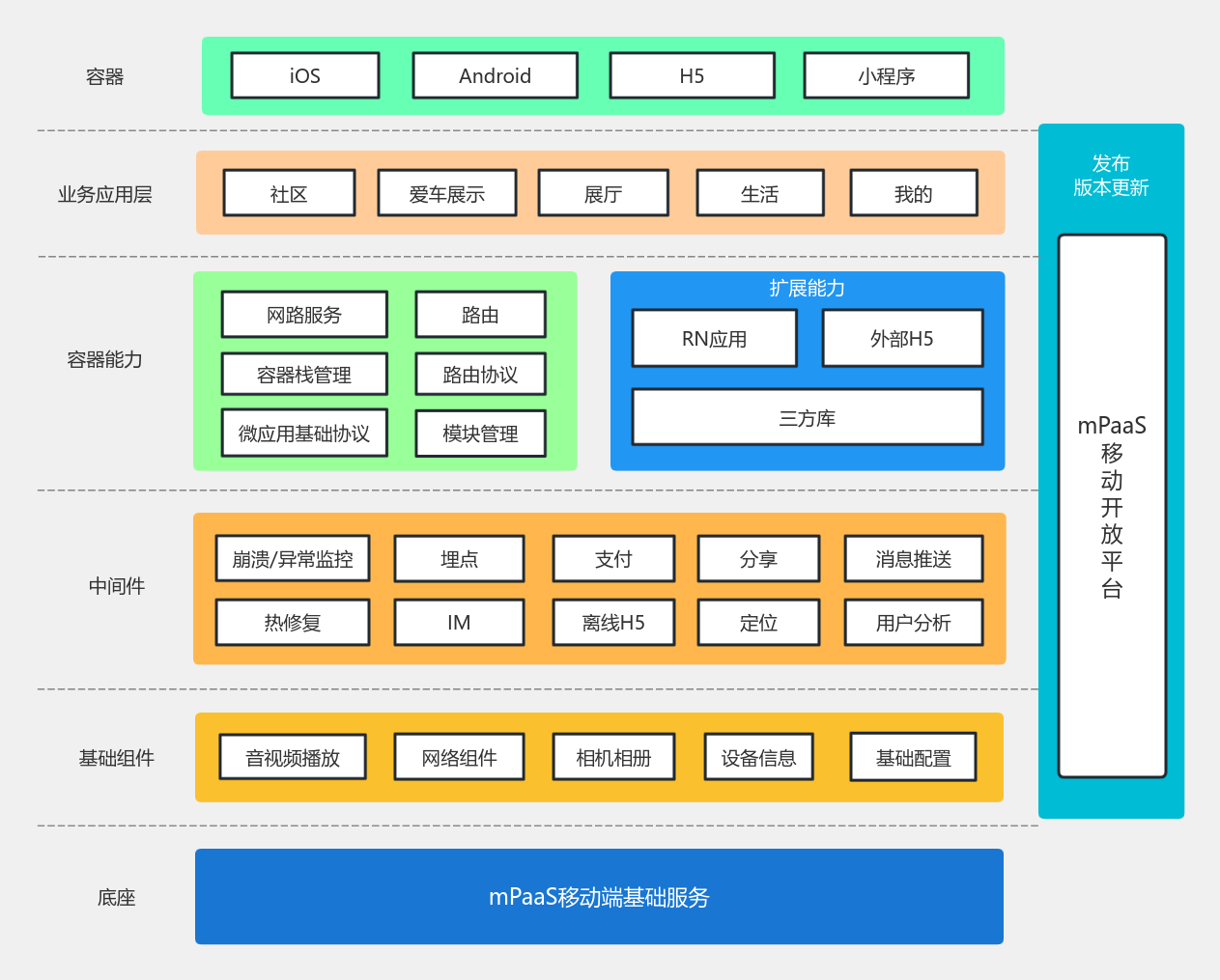Image resolution: width=1220 pixels, height=980 pixels.
Task: Click the 模块管理 box
Action: click(x=481, y=434)
